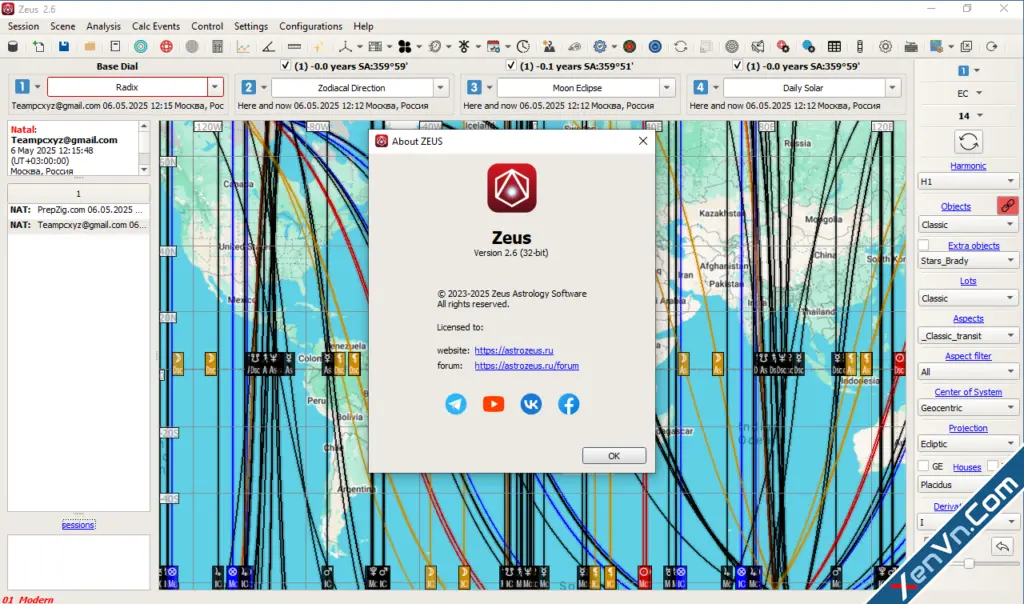Open the YouTube icon in About dialog
The image size is (1024, 604).
494,404
